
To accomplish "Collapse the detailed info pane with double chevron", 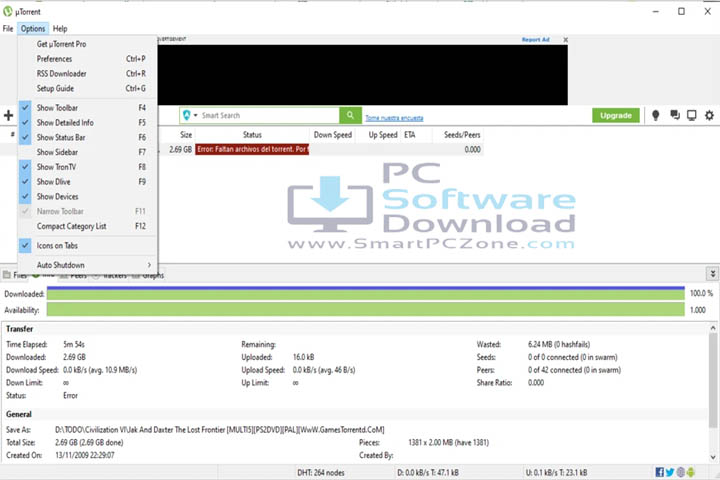I will (713, 274).
